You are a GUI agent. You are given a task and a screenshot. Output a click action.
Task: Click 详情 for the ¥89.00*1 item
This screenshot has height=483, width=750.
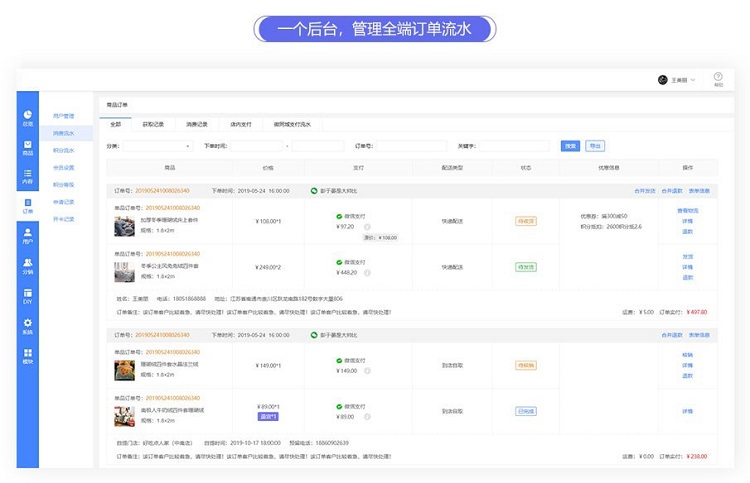tap(688, 411)
